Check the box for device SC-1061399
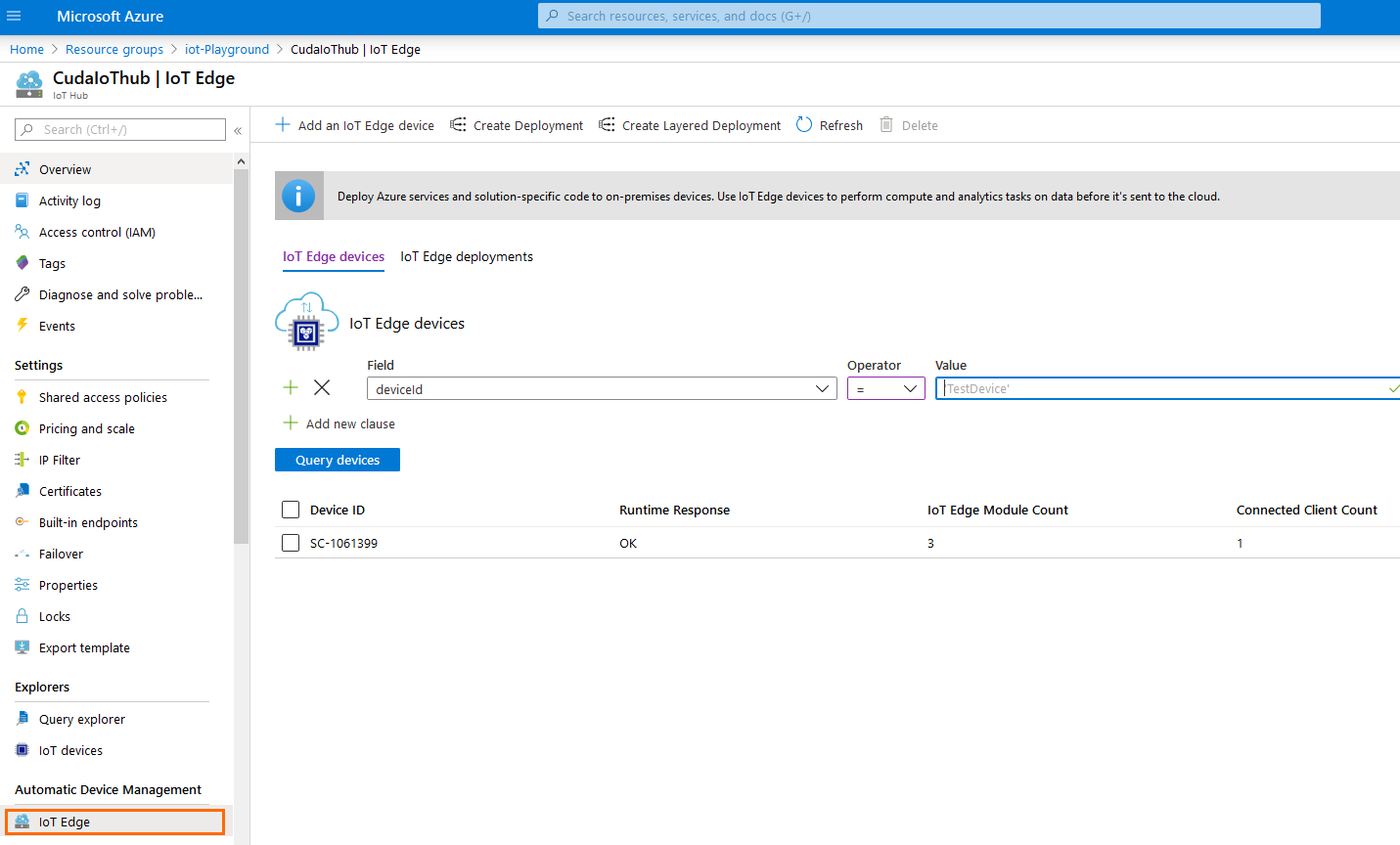The width and height of the screenshot is (1400, 845). point(291,543)
